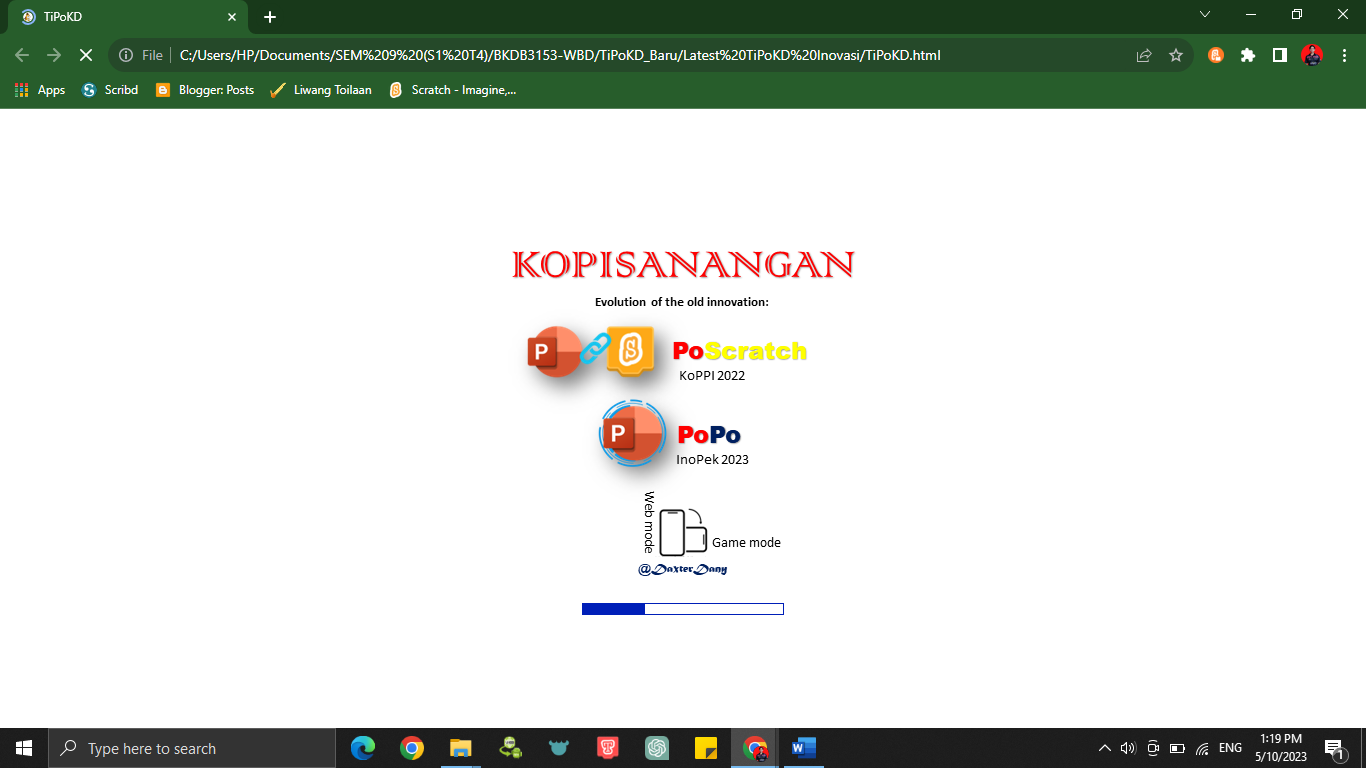The width and height of the screenshot is (1366, 768).
Task: Stop loading the page
Action: pyautogui.click(x=85, y=56)
